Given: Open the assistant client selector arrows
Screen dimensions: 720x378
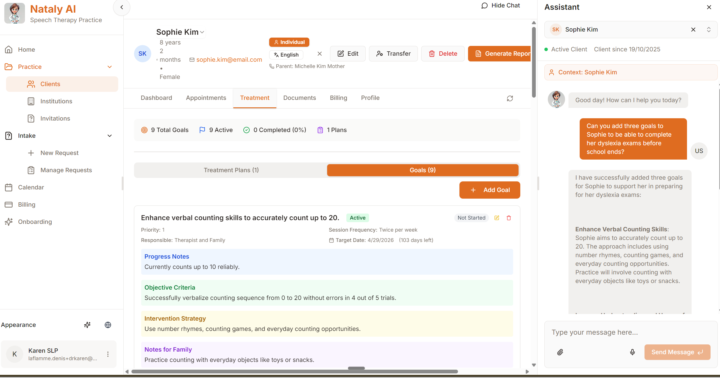Looking at the screenshot, I should click(709, 30).
